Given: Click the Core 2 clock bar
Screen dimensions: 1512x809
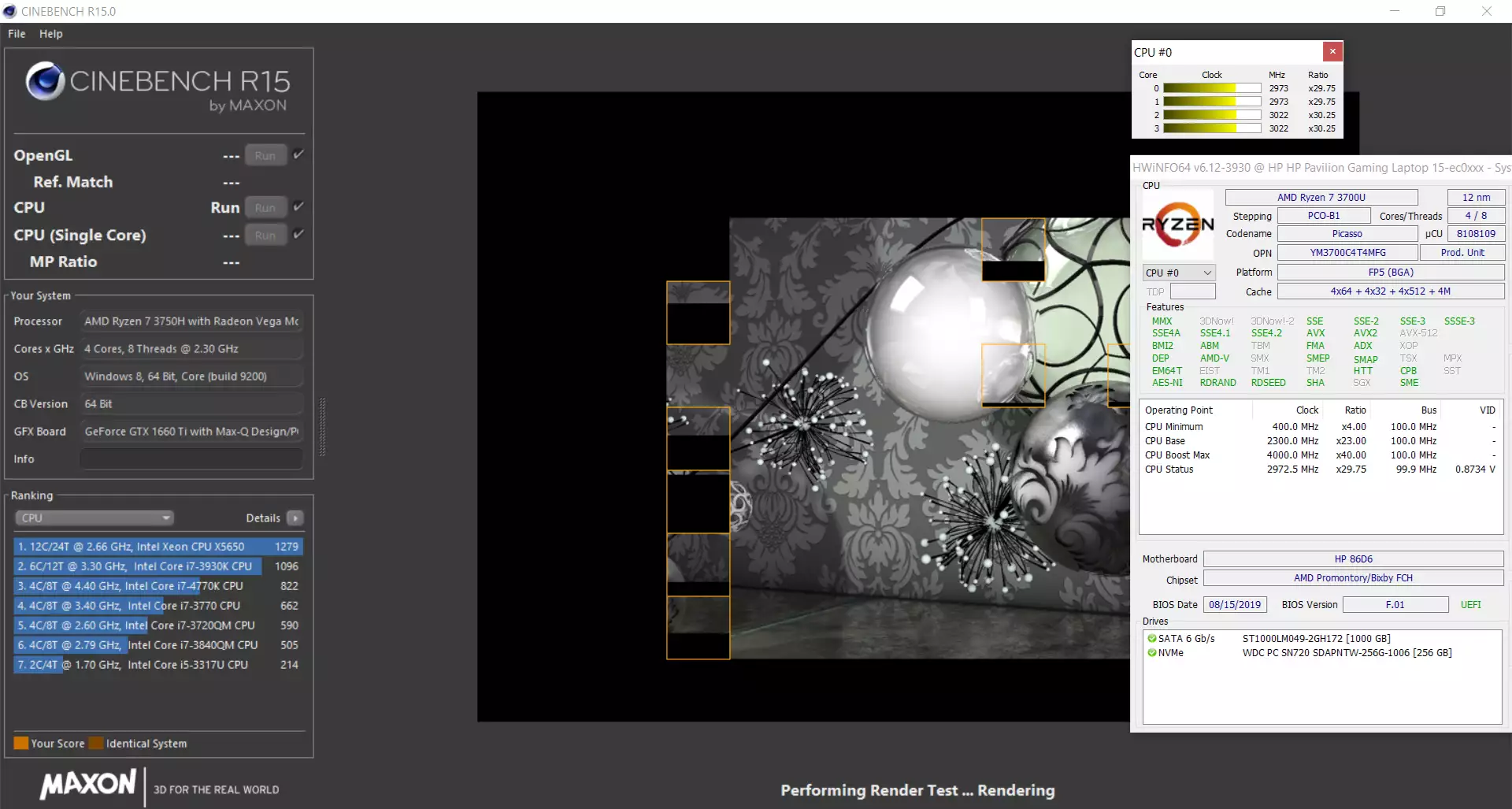Looking at the screenshot, I should click(x=1212, y=115).
